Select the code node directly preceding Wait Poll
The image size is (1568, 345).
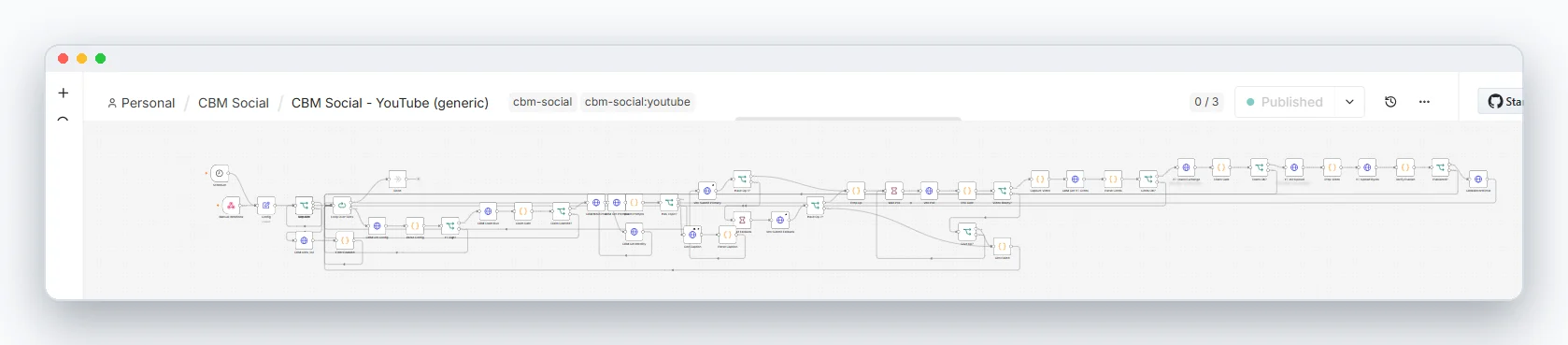pyautogui.click(x=856, y=191)
